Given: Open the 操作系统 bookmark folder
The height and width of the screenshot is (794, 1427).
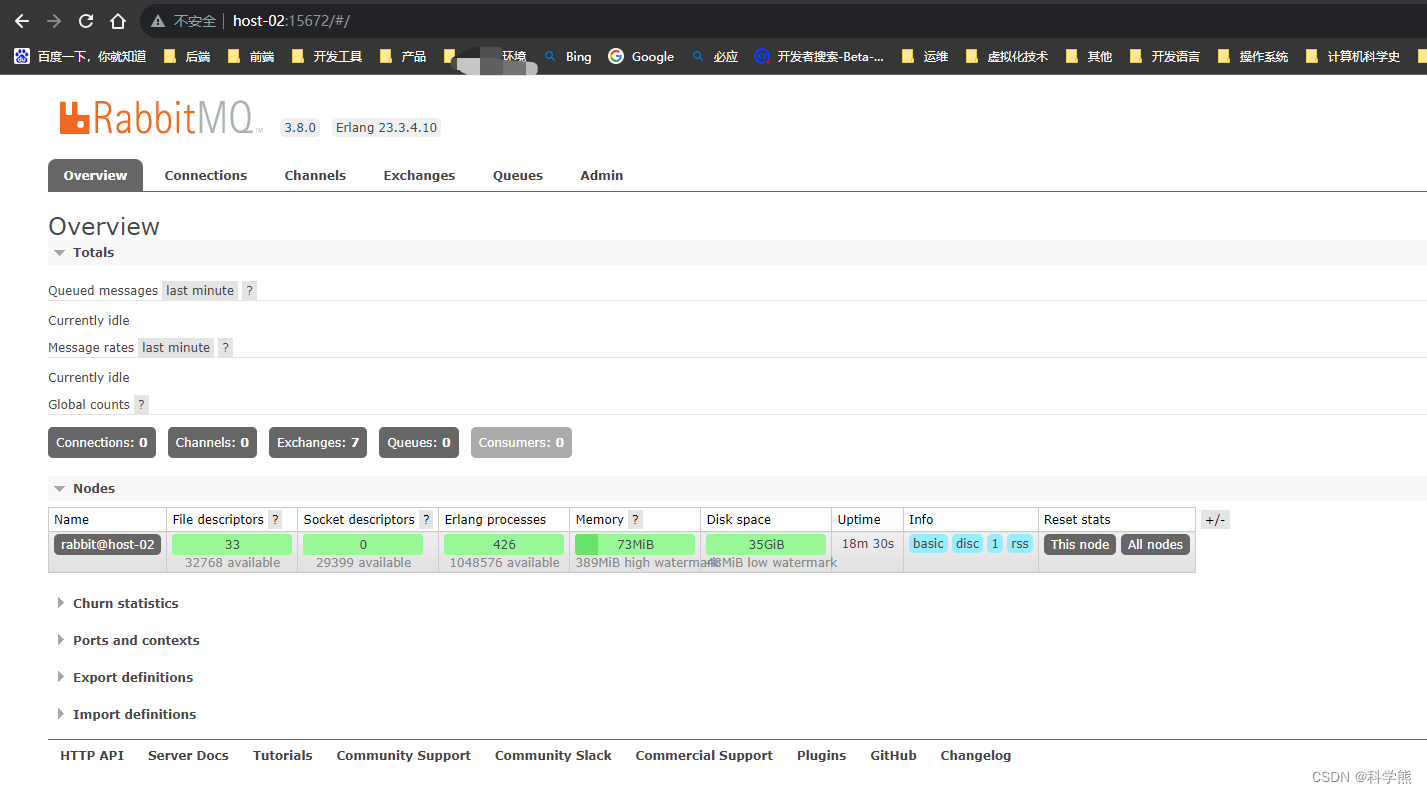Looking at the screenshot, I should coord(1253,57).
